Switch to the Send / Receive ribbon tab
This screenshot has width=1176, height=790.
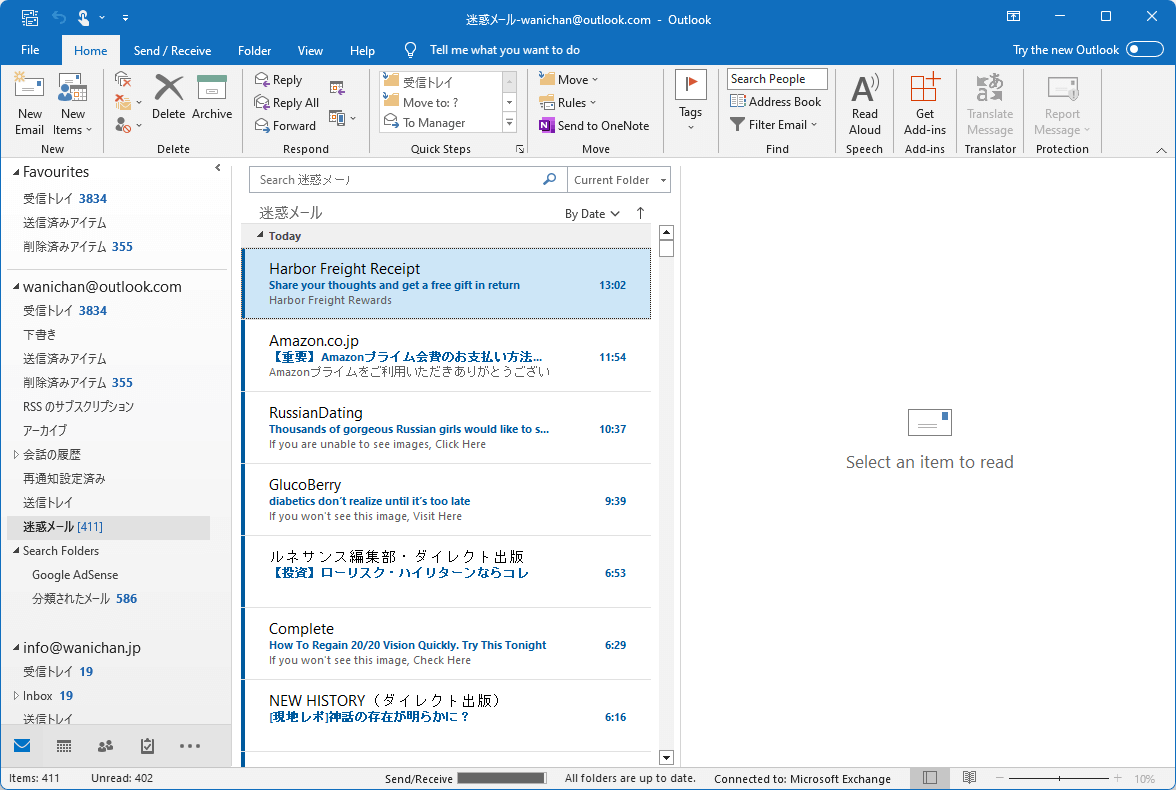(x=172, y=50)
